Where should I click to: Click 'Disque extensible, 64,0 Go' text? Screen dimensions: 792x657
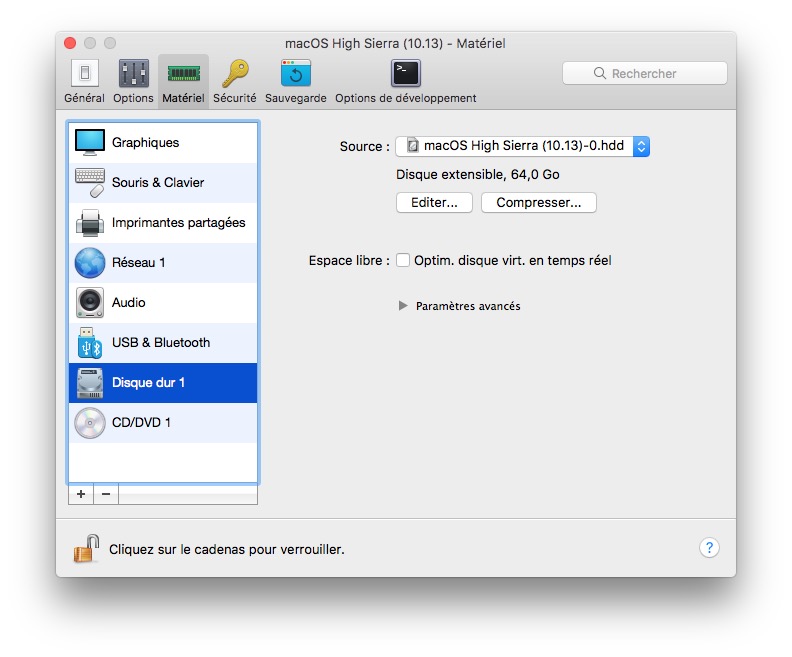point(478,175)
